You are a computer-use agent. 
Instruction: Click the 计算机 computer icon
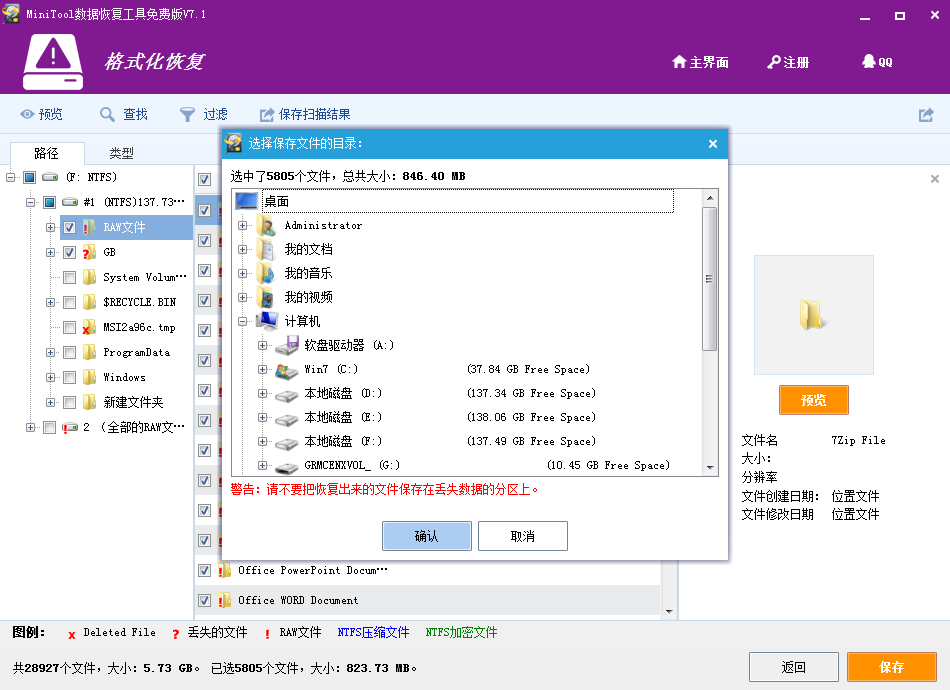(x=267, y=321)
